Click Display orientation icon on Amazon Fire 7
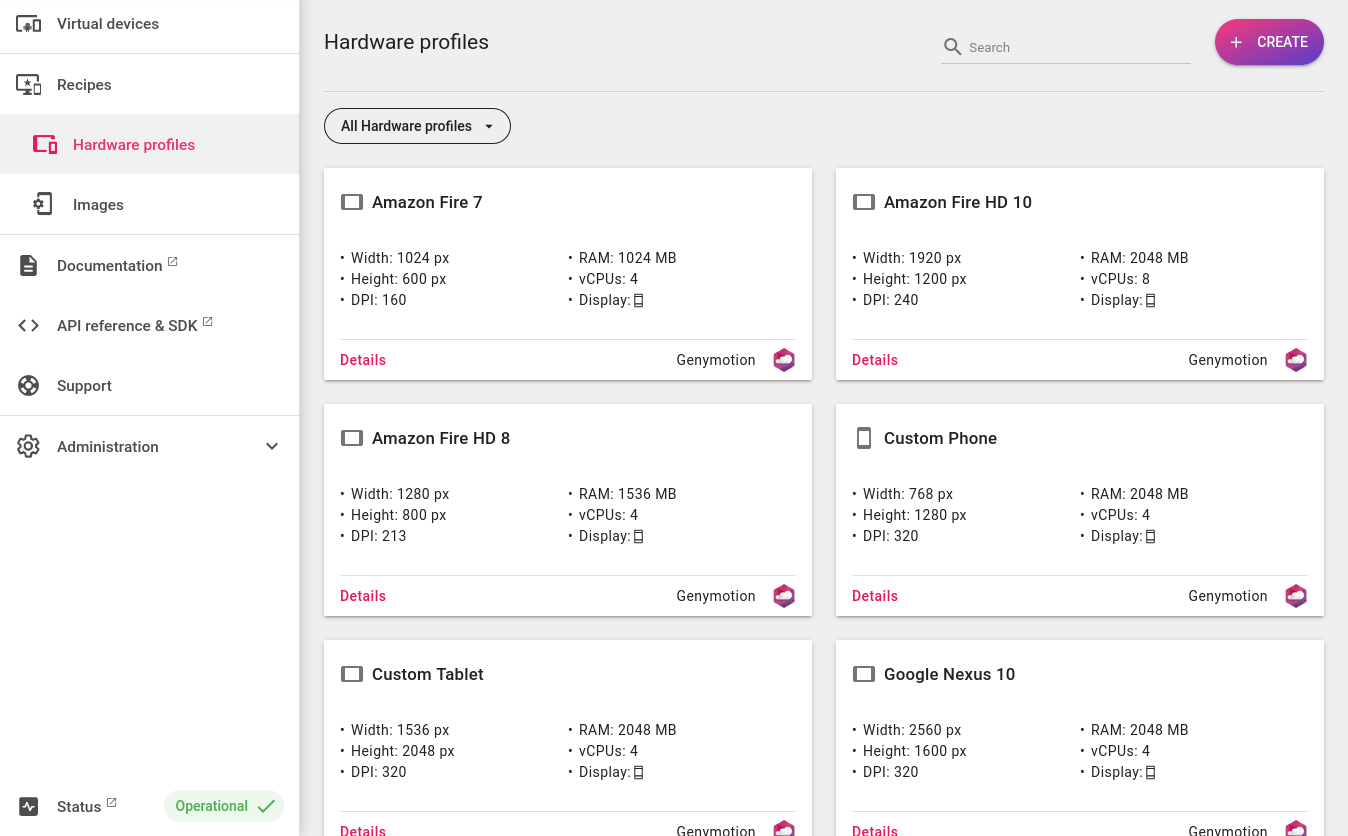 pos(639,300)
